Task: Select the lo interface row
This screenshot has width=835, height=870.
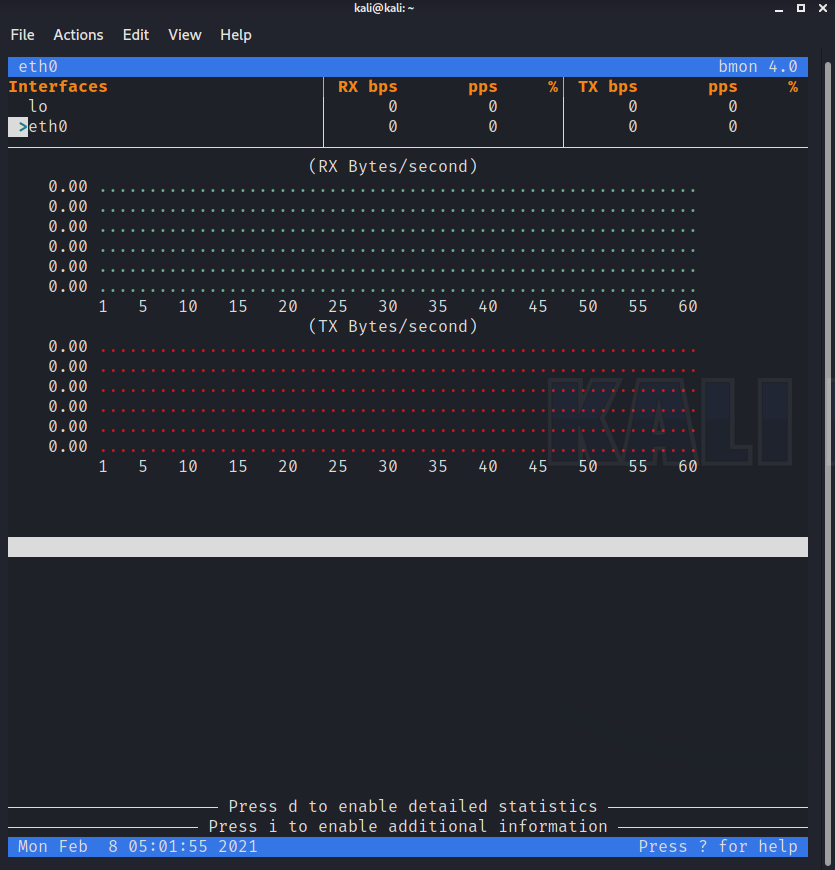Action: (x=408, y=107)
